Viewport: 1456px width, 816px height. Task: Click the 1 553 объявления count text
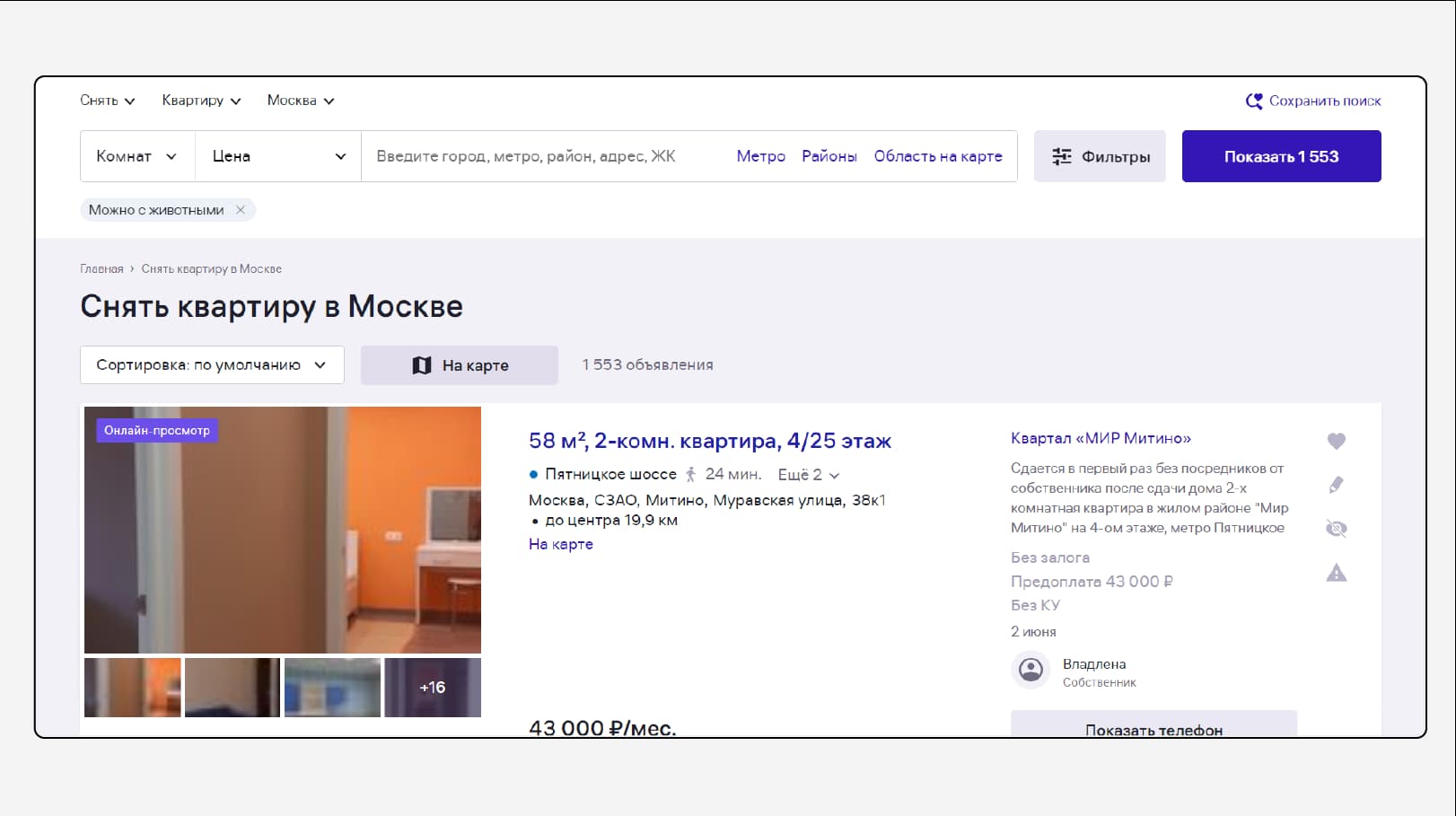tap(647, 364)
